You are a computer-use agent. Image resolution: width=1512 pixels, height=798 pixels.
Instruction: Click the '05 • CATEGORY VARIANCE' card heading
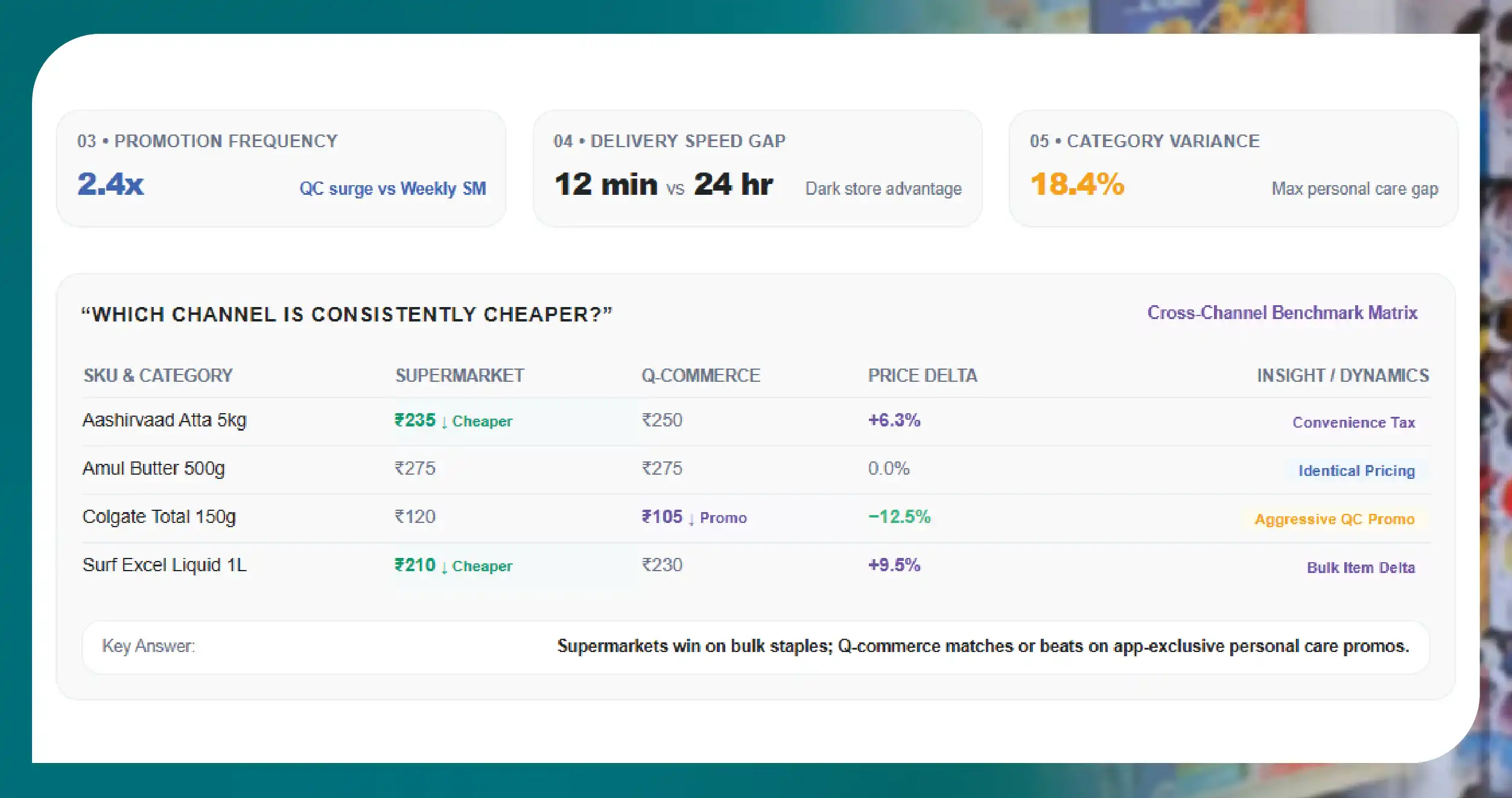1145,141
